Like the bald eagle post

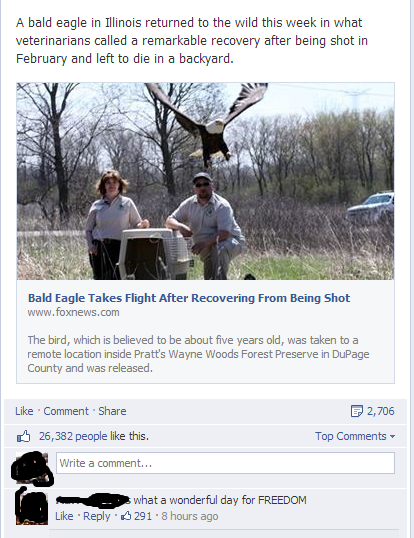[x=24, y=411]
